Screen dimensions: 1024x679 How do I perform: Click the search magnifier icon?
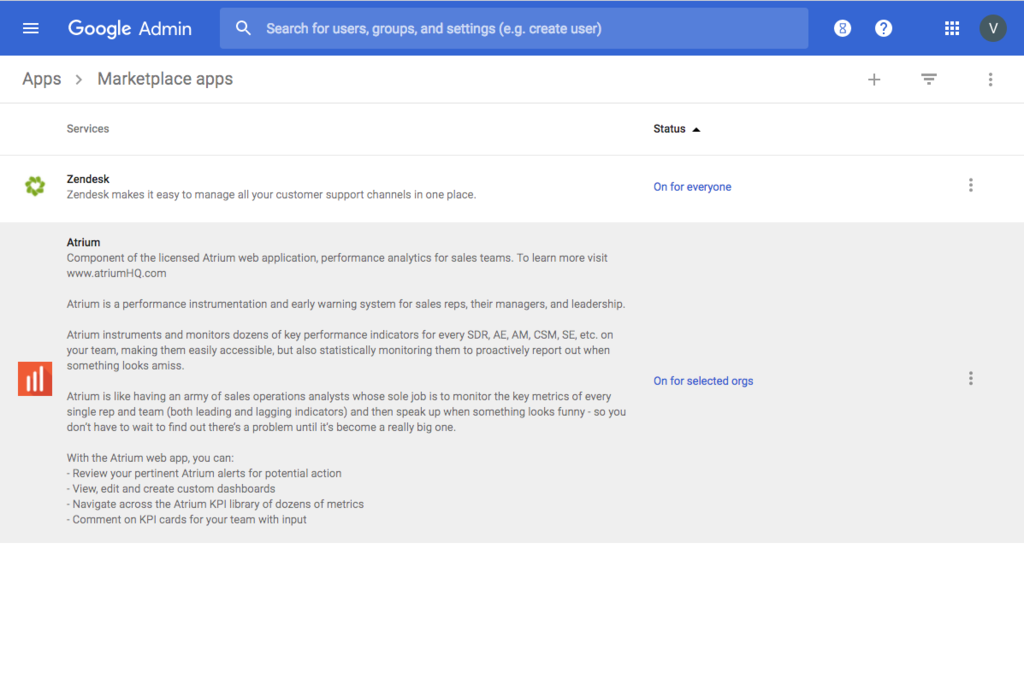click(243, 28)
